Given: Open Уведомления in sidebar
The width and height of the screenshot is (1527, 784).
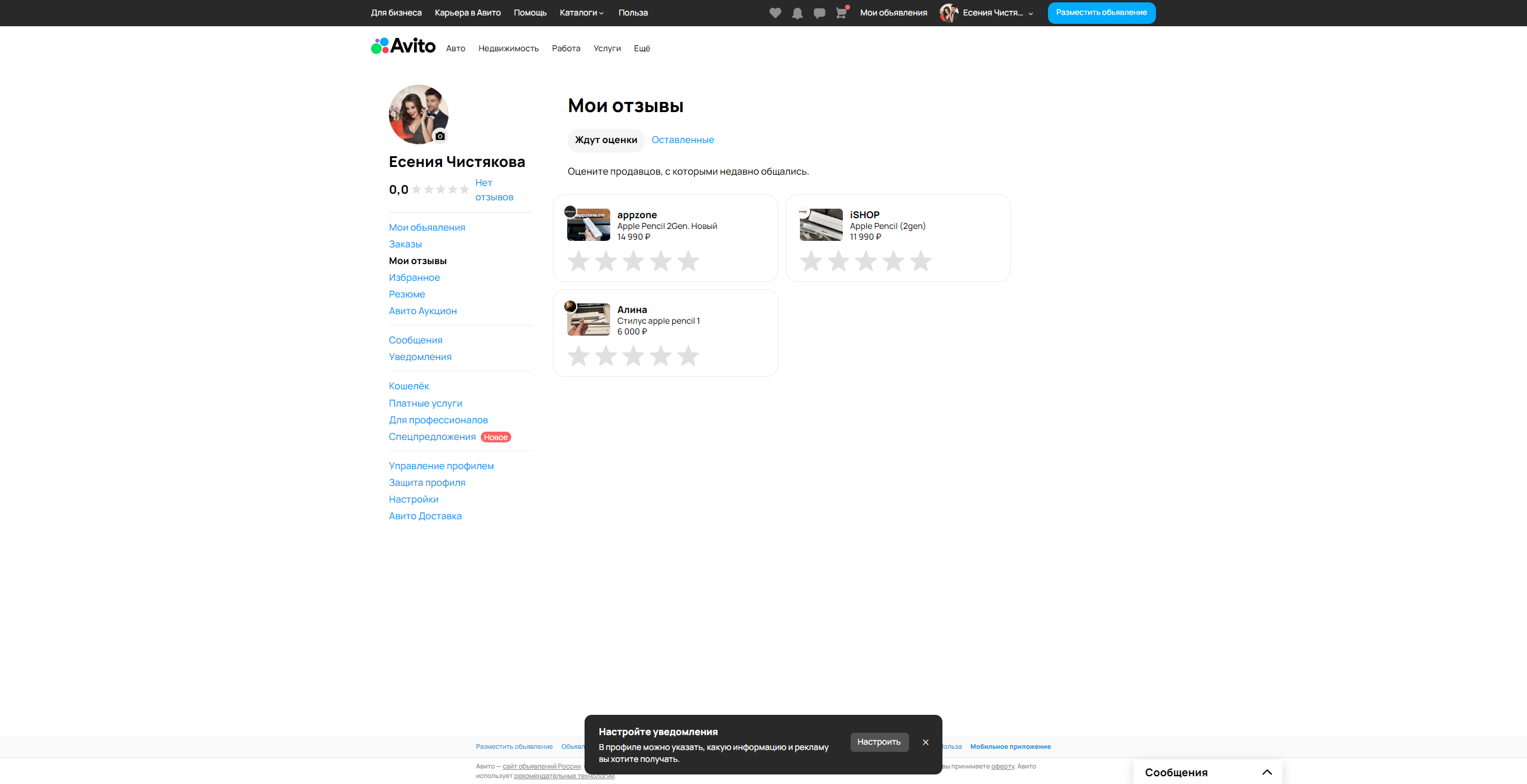Looking at the screenshot, I should coord(420,357).
